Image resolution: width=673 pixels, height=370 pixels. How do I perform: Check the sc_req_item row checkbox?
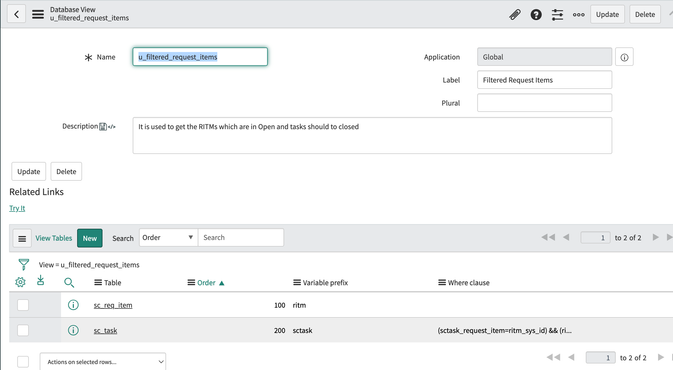click(x=23, y=305)
